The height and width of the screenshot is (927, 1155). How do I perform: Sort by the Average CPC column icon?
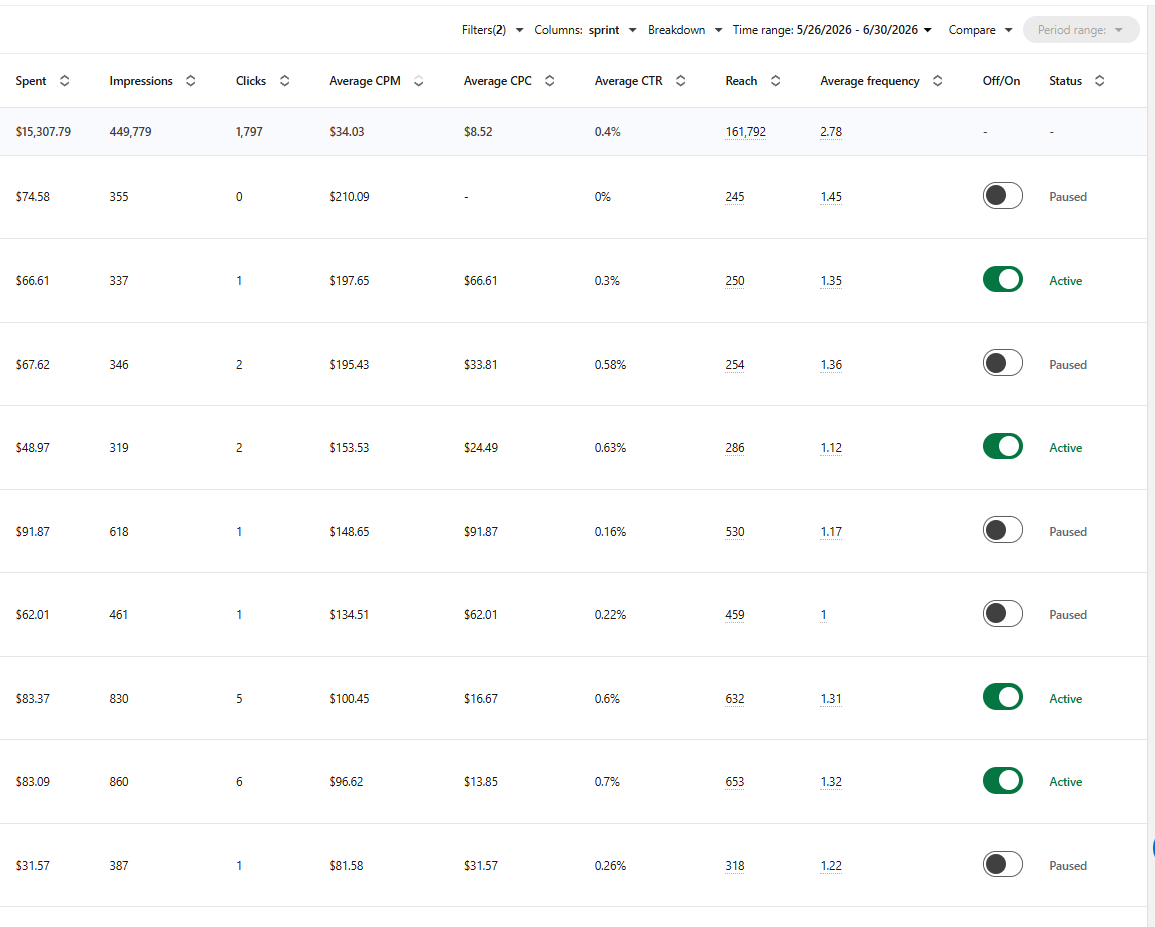(x=550, y=81)
